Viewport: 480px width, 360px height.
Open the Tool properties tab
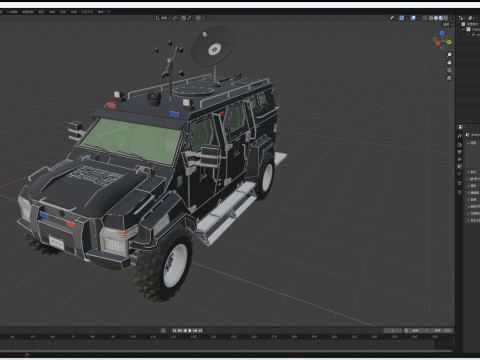459,136
